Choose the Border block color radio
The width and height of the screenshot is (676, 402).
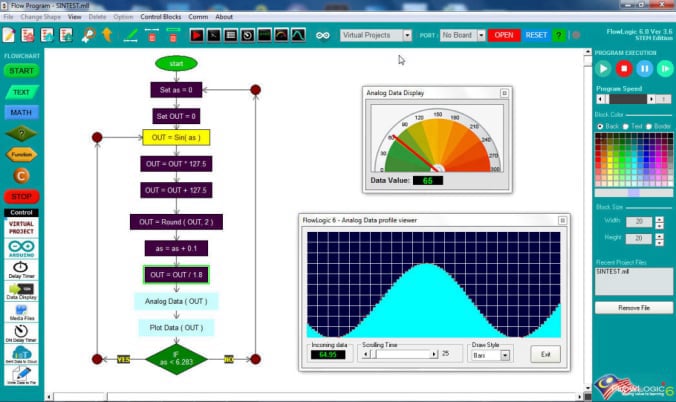tap(649, 126)
